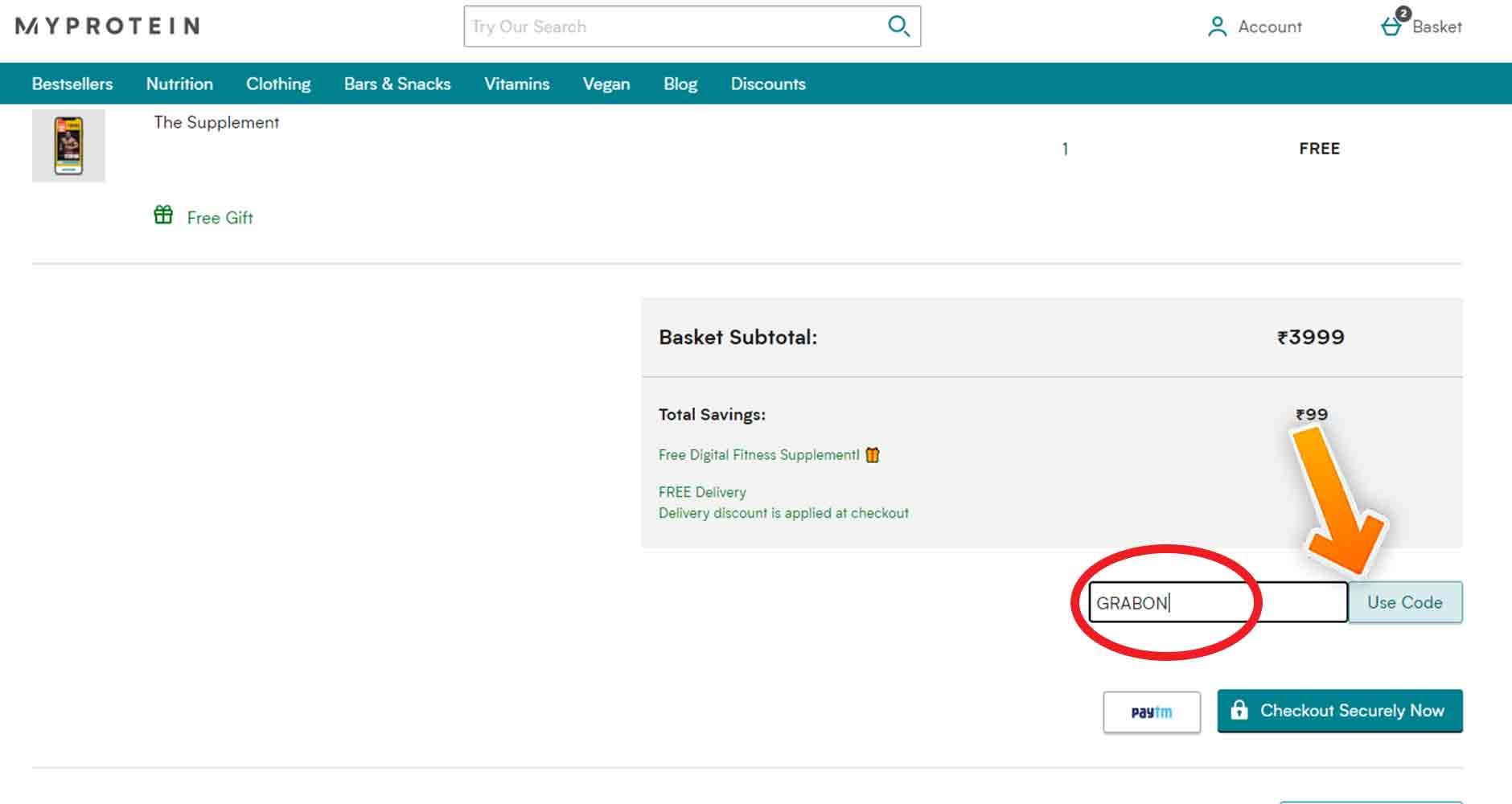Open the Nutrition menu
Viewport: 1512px width, 804px height.
(x=179, y=84)
